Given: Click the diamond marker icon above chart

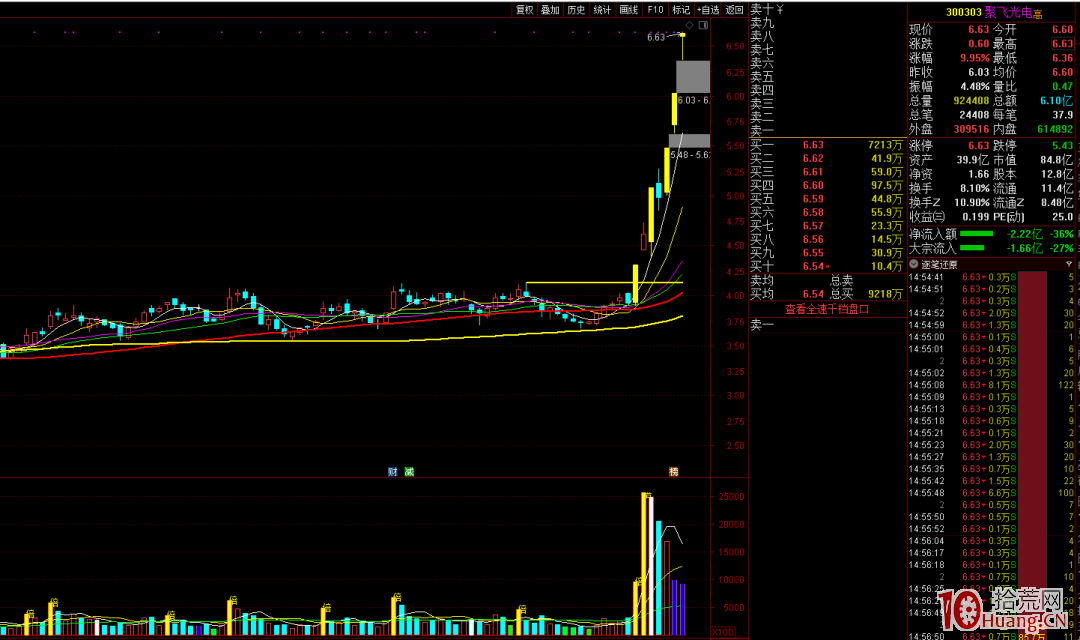Looking at the screenshot, I should pyautogui.click(x=689, y=25).
